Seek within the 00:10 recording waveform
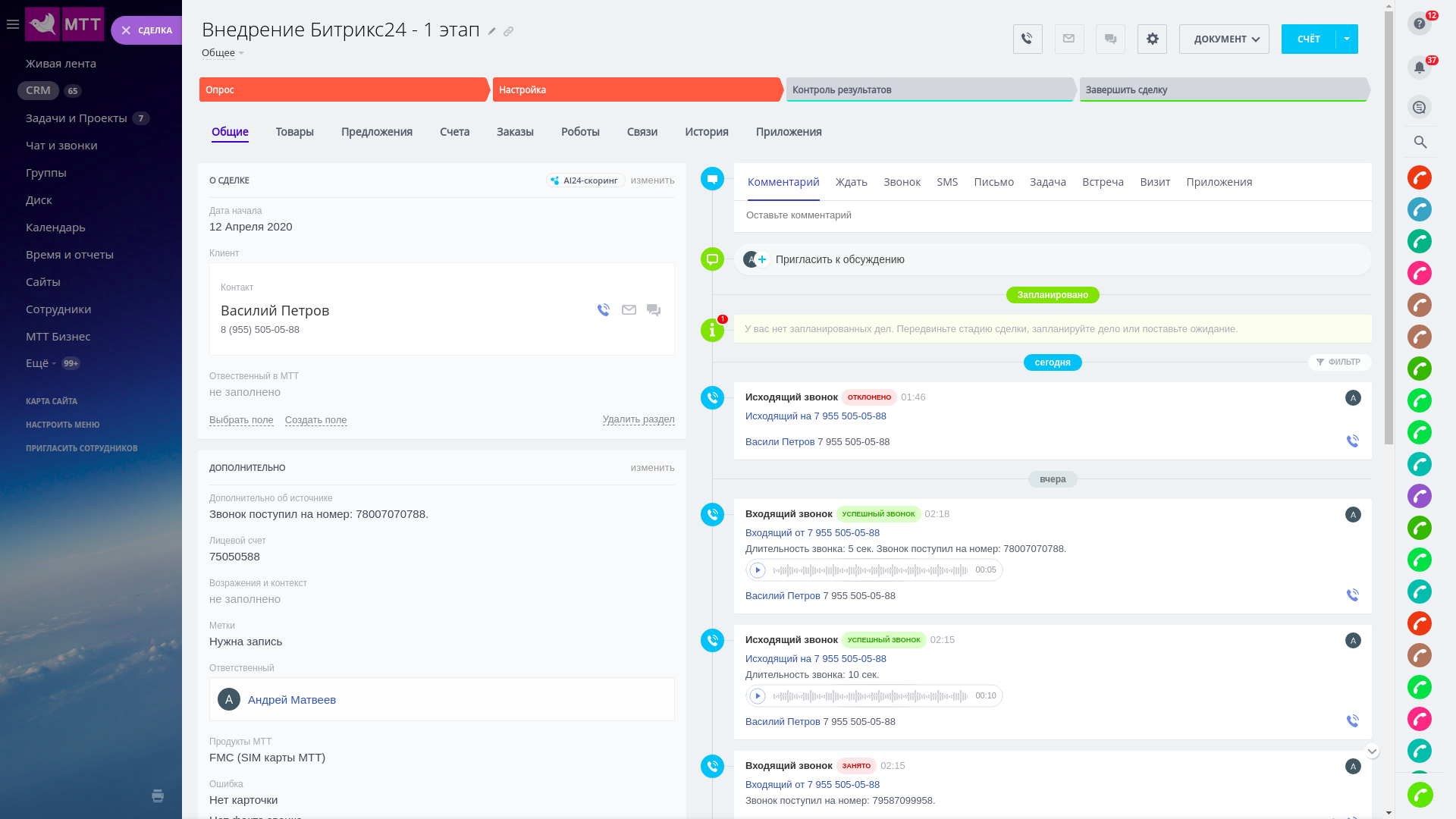Screen dimensions: 1456x819 tap(871, 696)
